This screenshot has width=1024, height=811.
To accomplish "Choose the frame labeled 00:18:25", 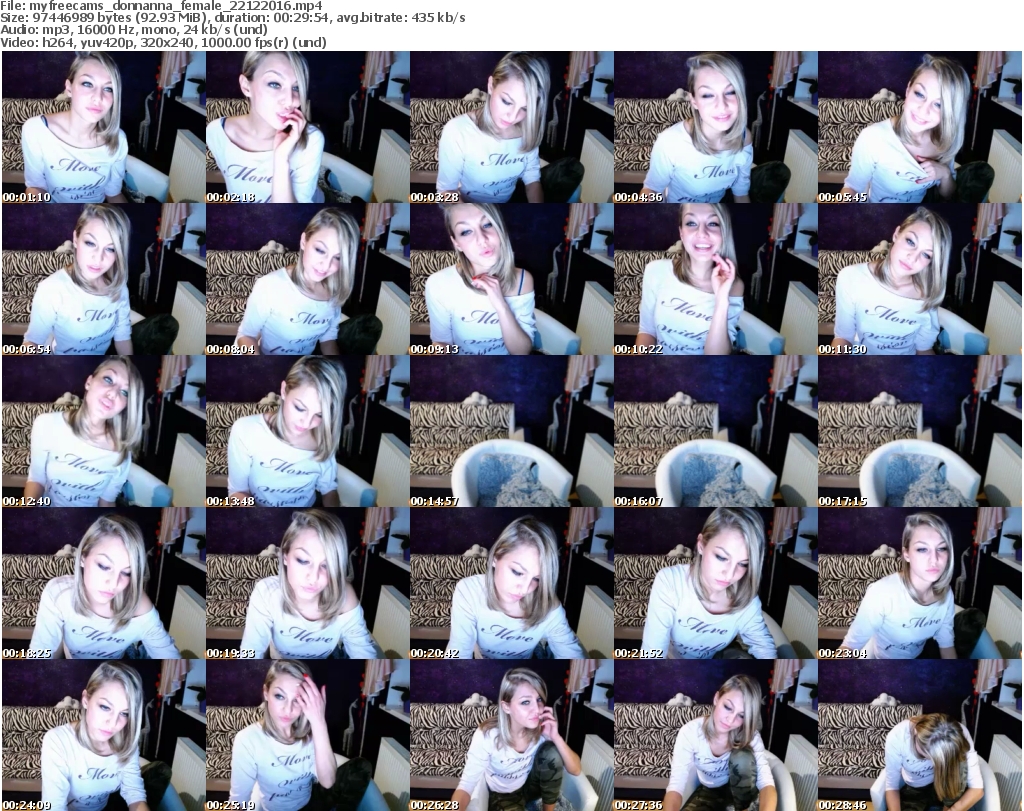I will [104, 583].
